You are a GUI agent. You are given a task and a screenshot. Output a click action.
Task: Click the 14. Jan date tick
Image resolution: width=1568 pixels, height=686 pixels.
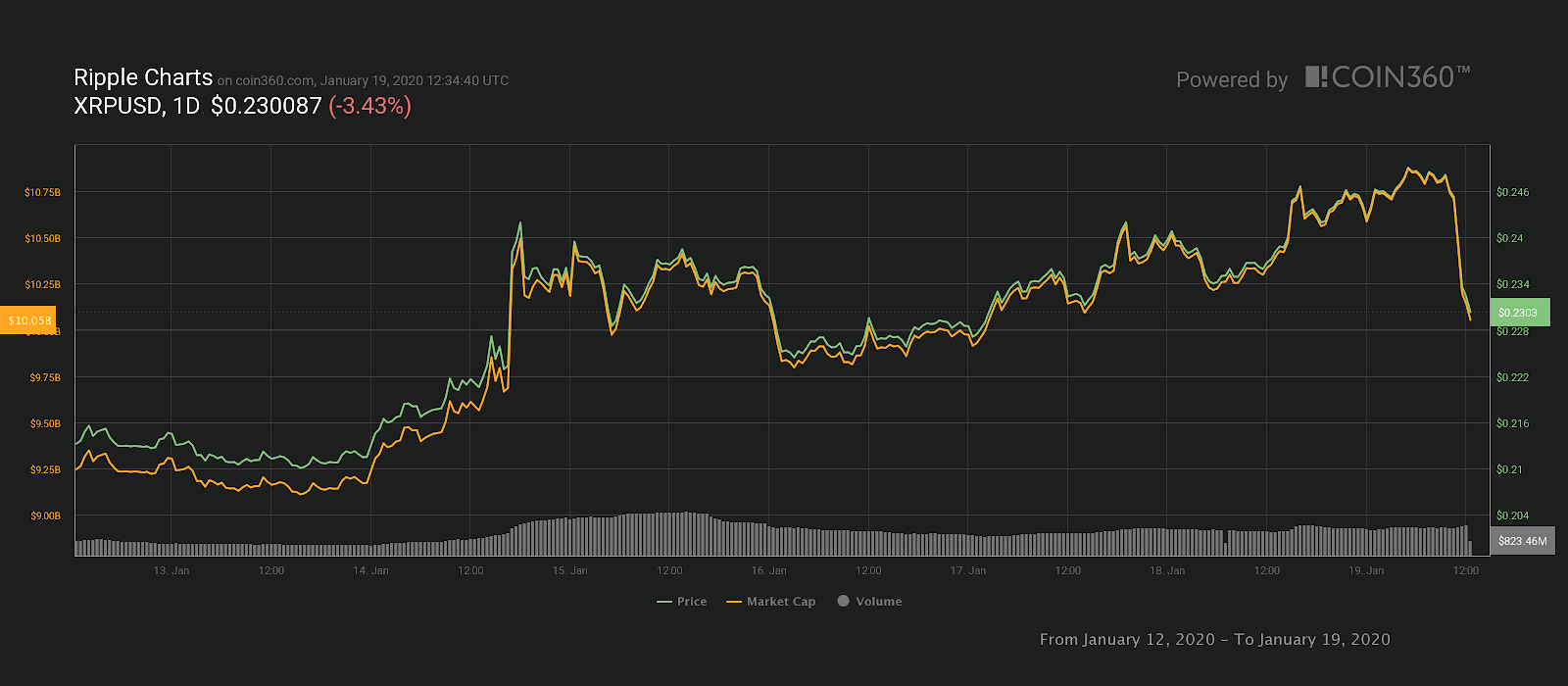(370, 570)
